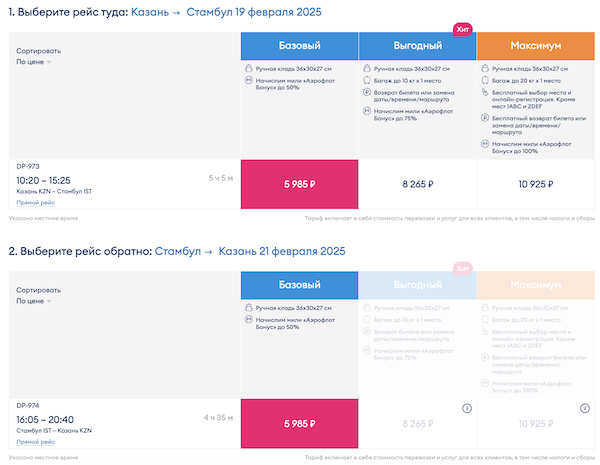Image resolution: width=600 pixels, height=465 pixels.
Task: Select the 5 985 ₽ Базовый fare for DP-974
Action: pyautogui.click(x=299, y=423)
